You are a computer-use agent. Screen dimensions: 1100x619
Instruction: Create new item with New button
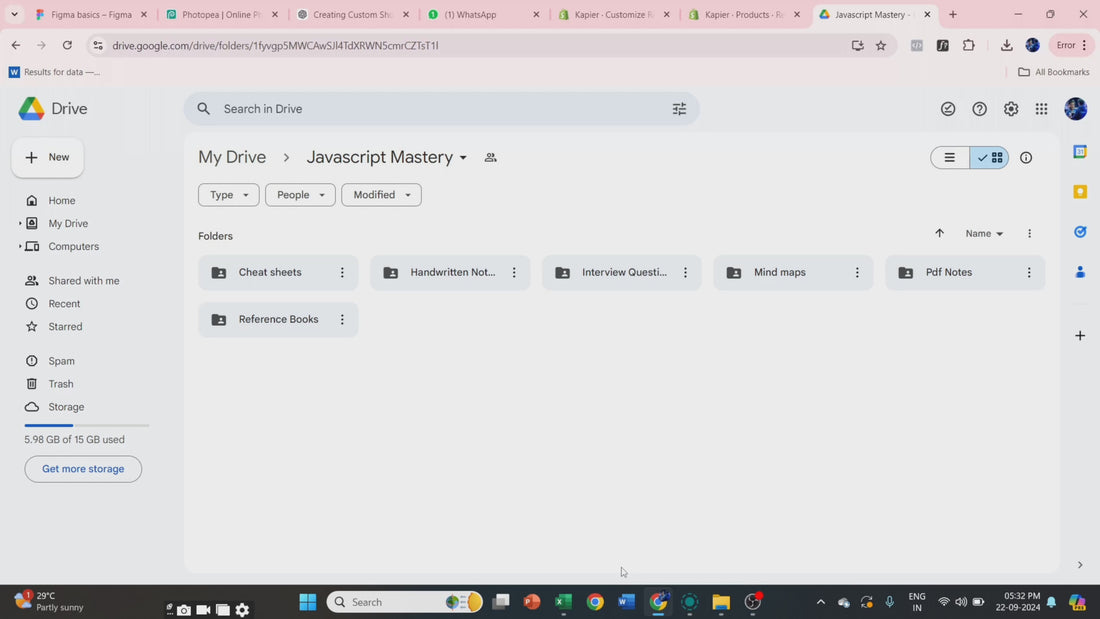tap(48, 157)
